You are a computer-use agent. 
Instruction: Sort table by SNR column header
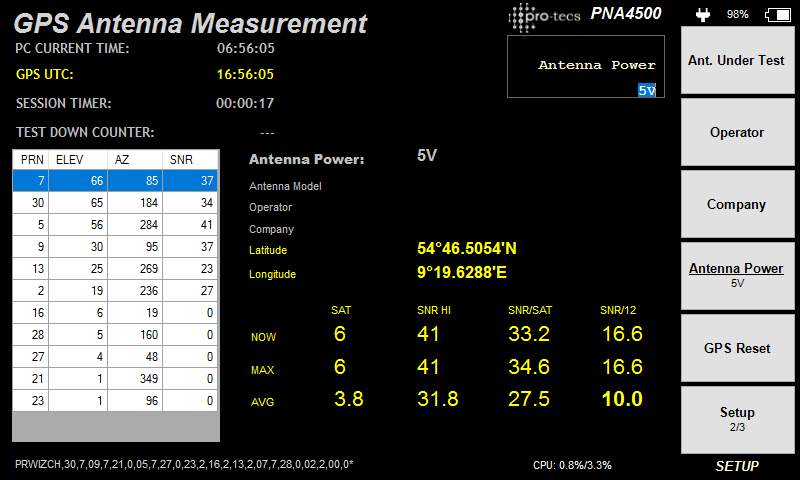point(190,159)
